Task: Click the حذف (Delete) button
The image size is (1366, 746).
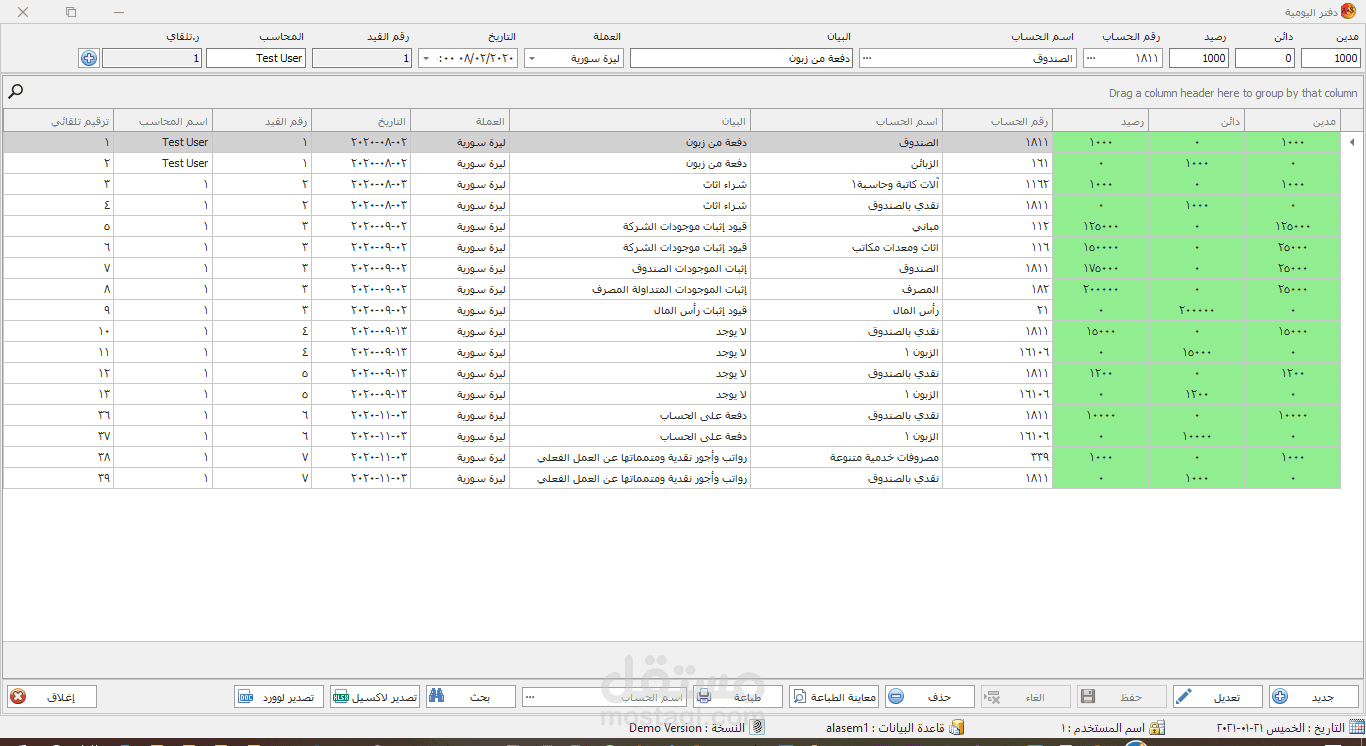Action: 929,697
